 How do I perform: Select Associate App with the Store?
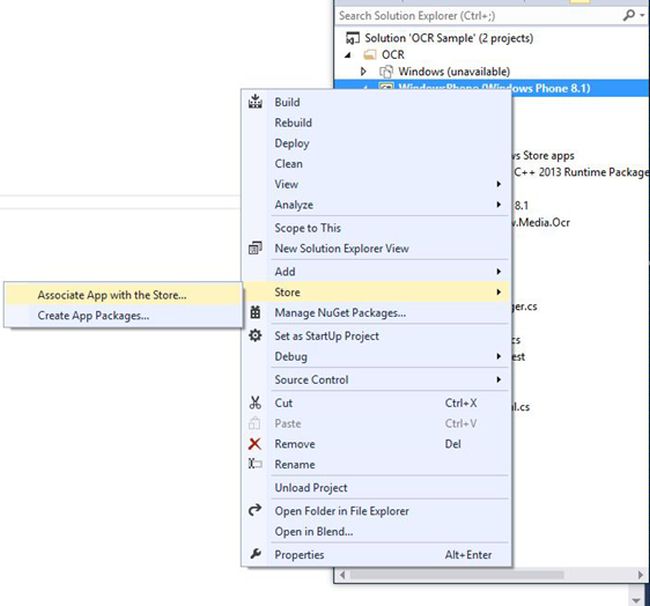click(124, 295)
